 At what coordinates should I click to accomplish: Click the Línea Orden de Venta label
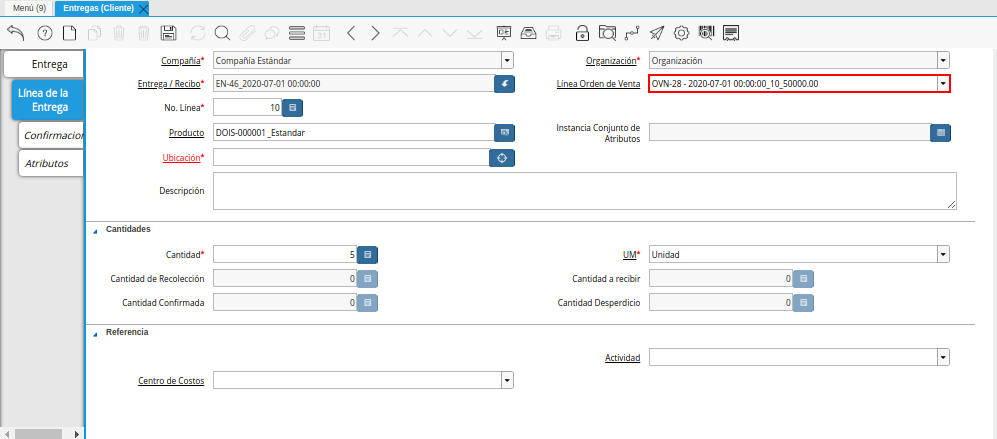point(598,83)
